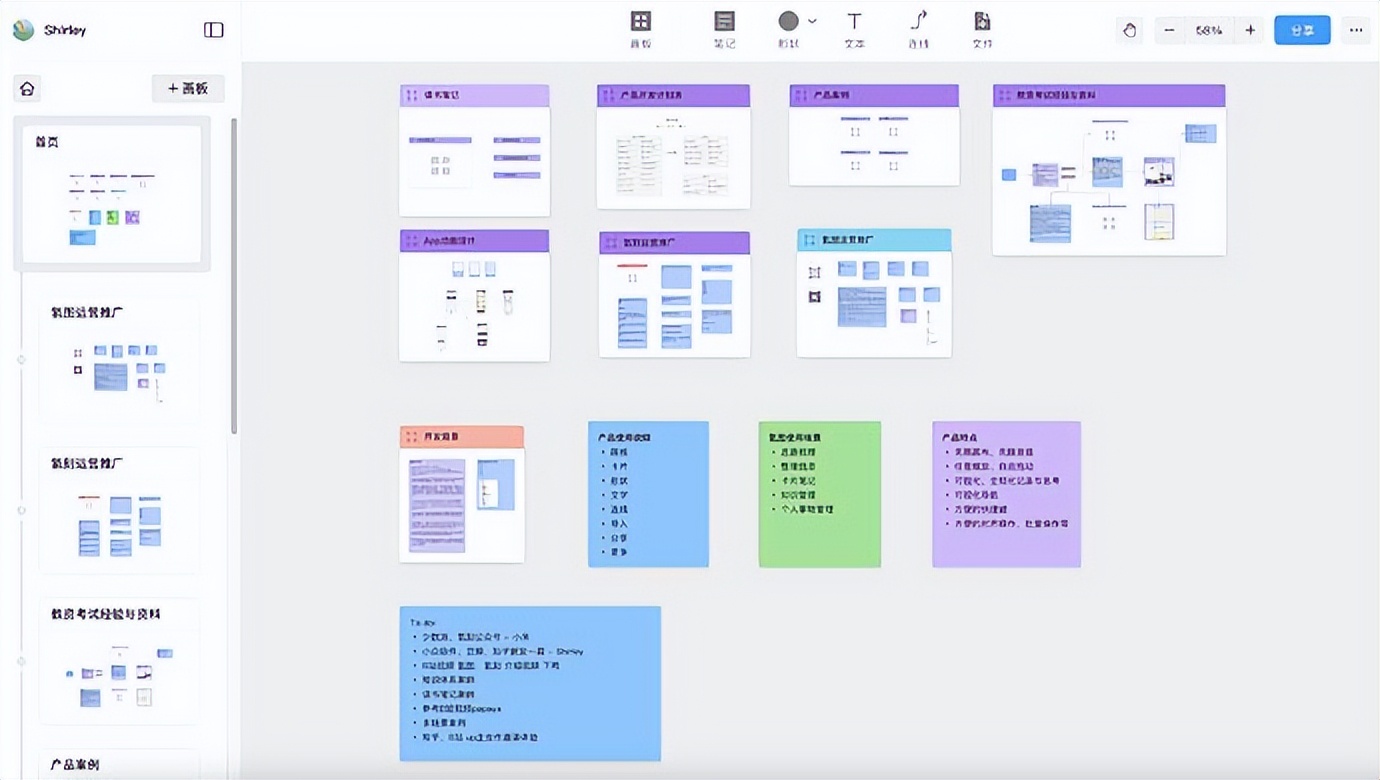
Task: Click the grid icon on the orange-header frame
Action: pyautogui.click(x=411, y=437)
